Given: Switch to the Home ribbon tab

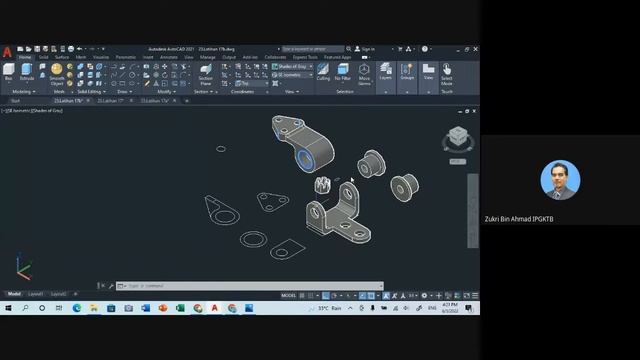Looking at the screenshot, I should point(25,58).
